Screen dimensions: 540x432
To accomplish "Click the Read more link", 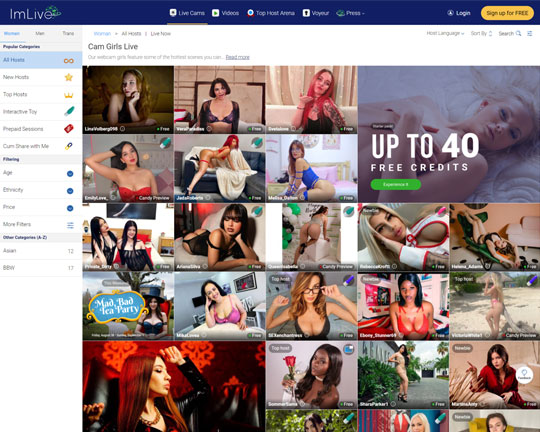I will pos(237,57).
